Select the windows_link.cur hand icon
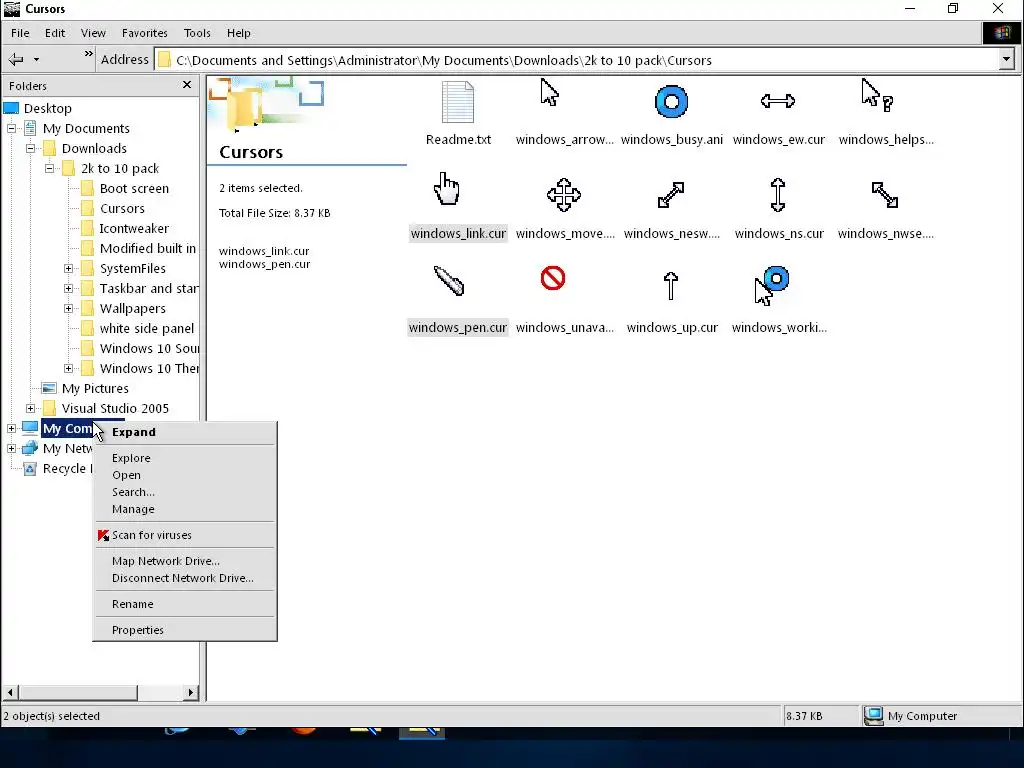The width and height of the screenshot is (1024, 768). (447, 189)
